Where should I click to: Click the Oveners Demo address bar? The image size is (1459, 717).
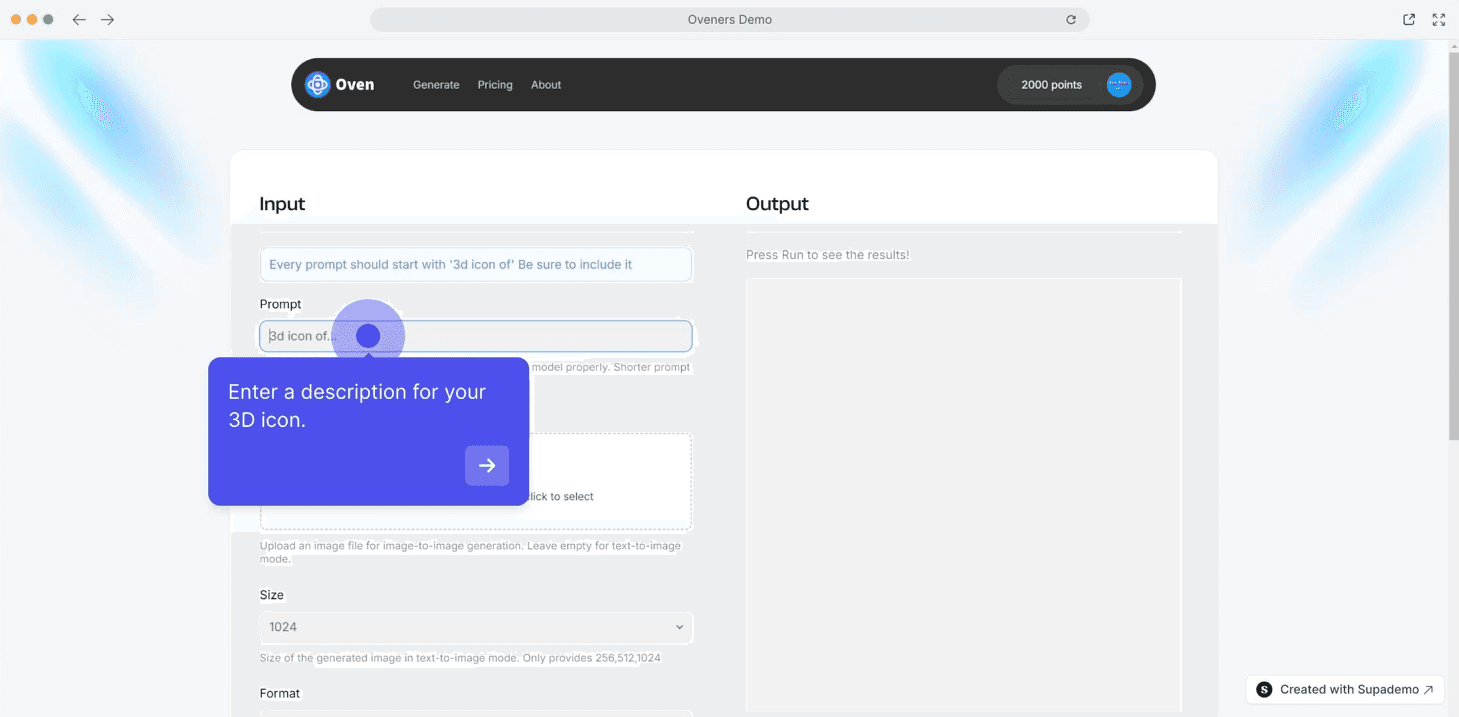pos(730,20)
